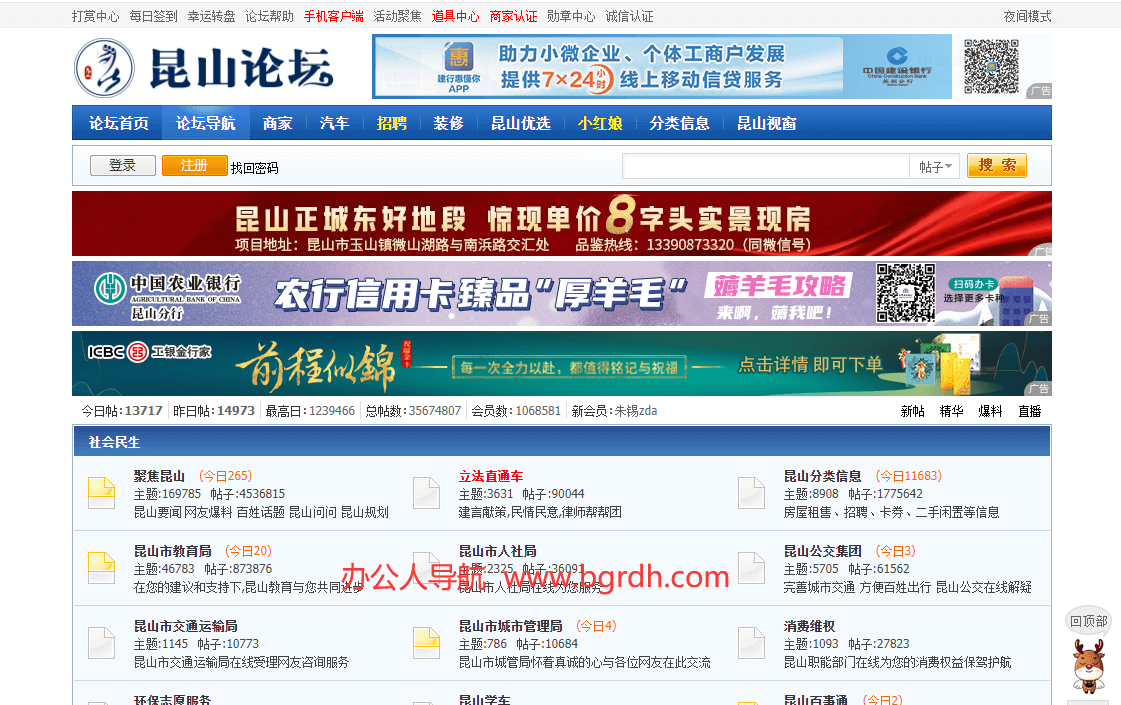1121x705 pixels.
Task: Focus the forum search input field
Action: click(766, 167)
